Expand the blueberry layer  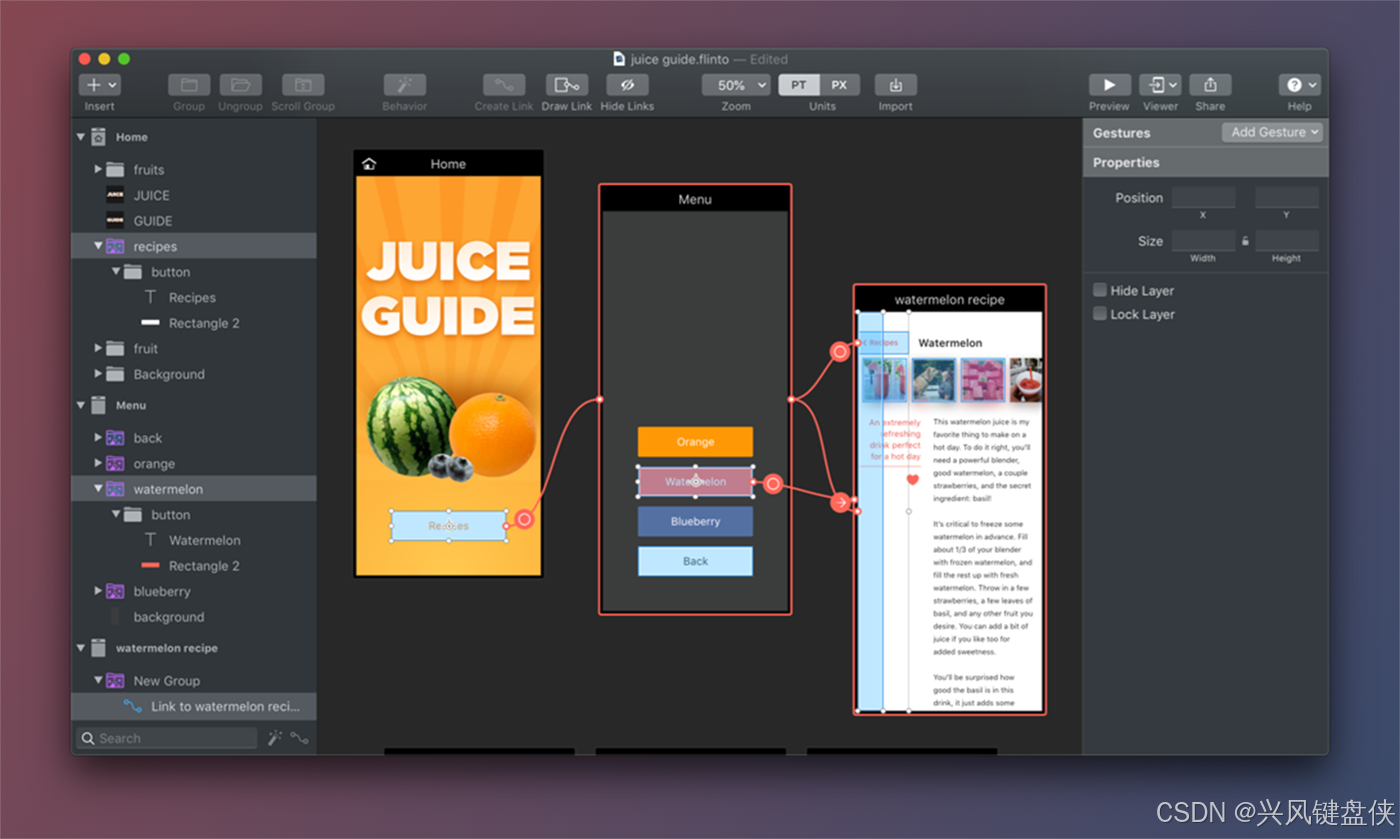[x=98, y=591]
